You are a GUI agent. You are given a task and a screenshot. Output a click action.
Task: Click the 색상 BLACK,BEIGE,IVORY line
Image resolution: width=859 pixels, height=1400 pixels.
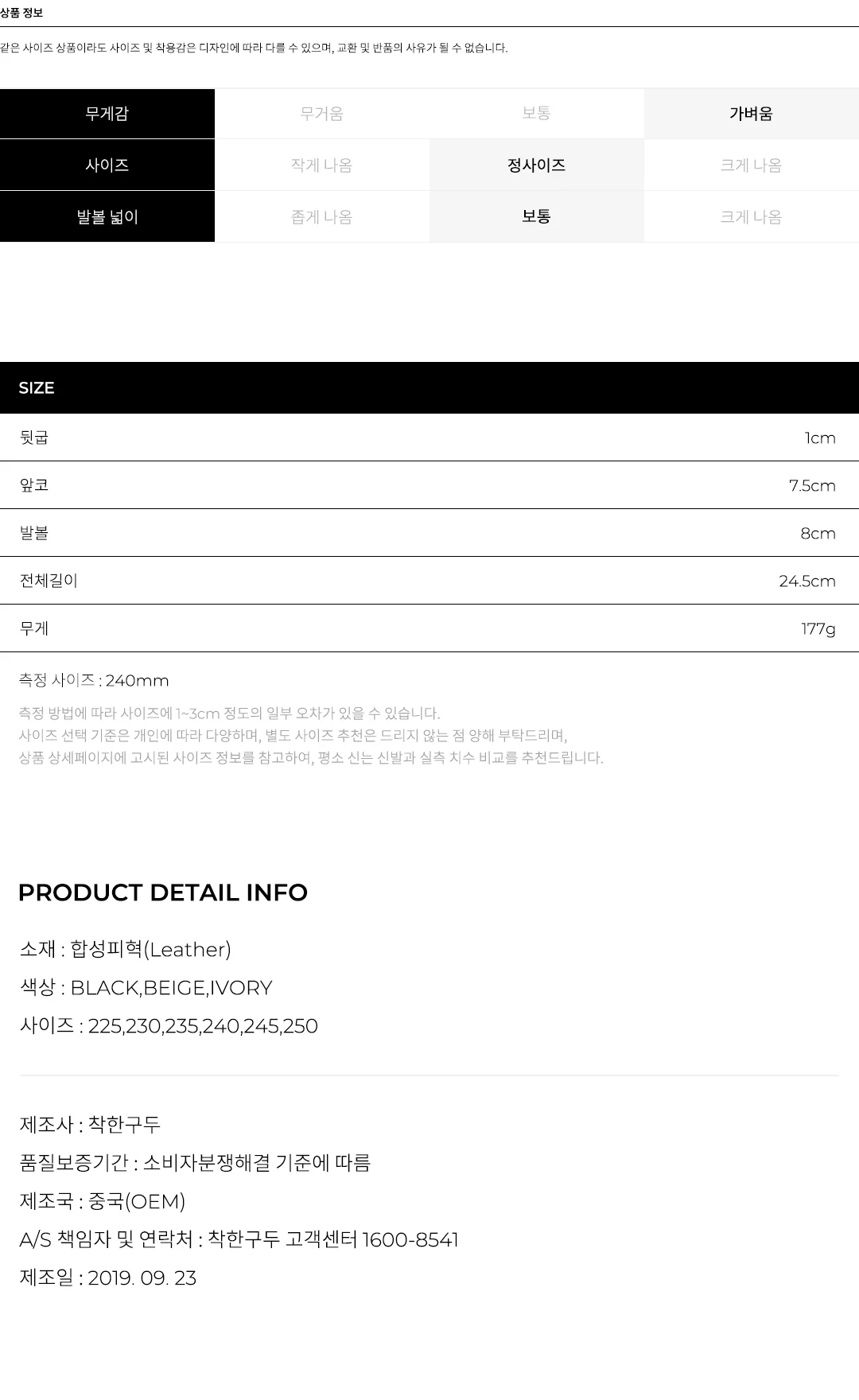[146, 988]
